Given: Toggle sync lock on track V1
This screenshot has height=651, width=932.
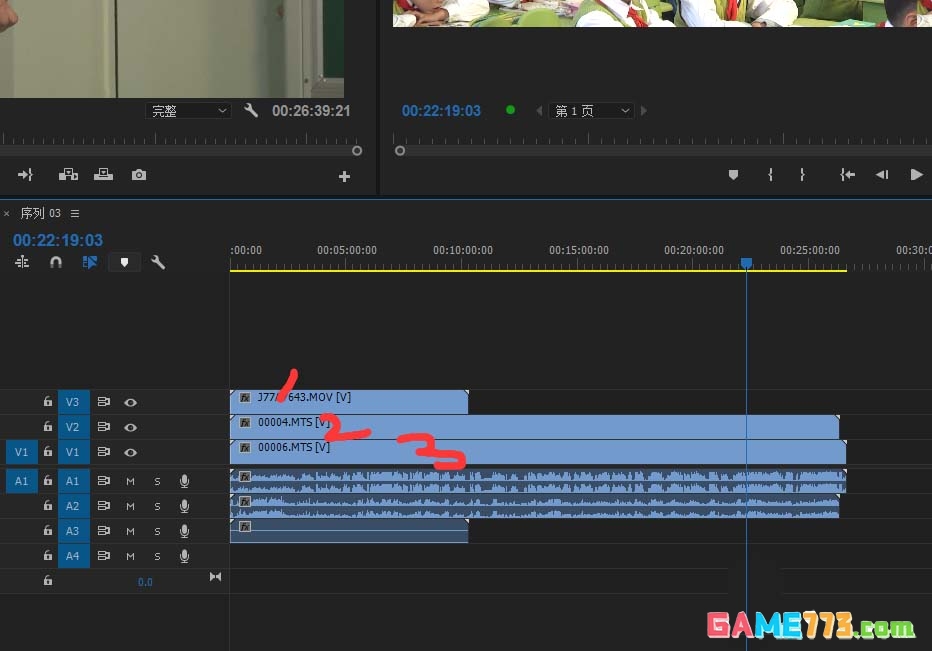Looking at the screenshot, I should coord(103,452).
